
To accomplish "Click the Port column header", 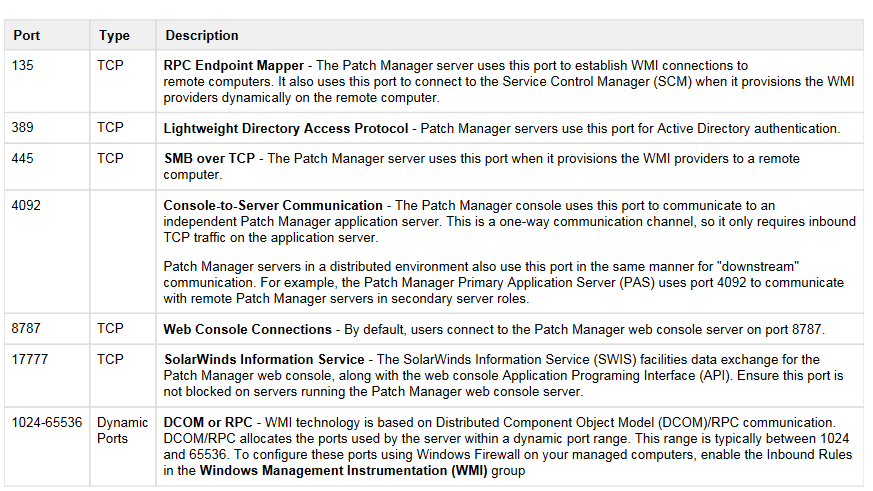I will (x=47, y=35).
